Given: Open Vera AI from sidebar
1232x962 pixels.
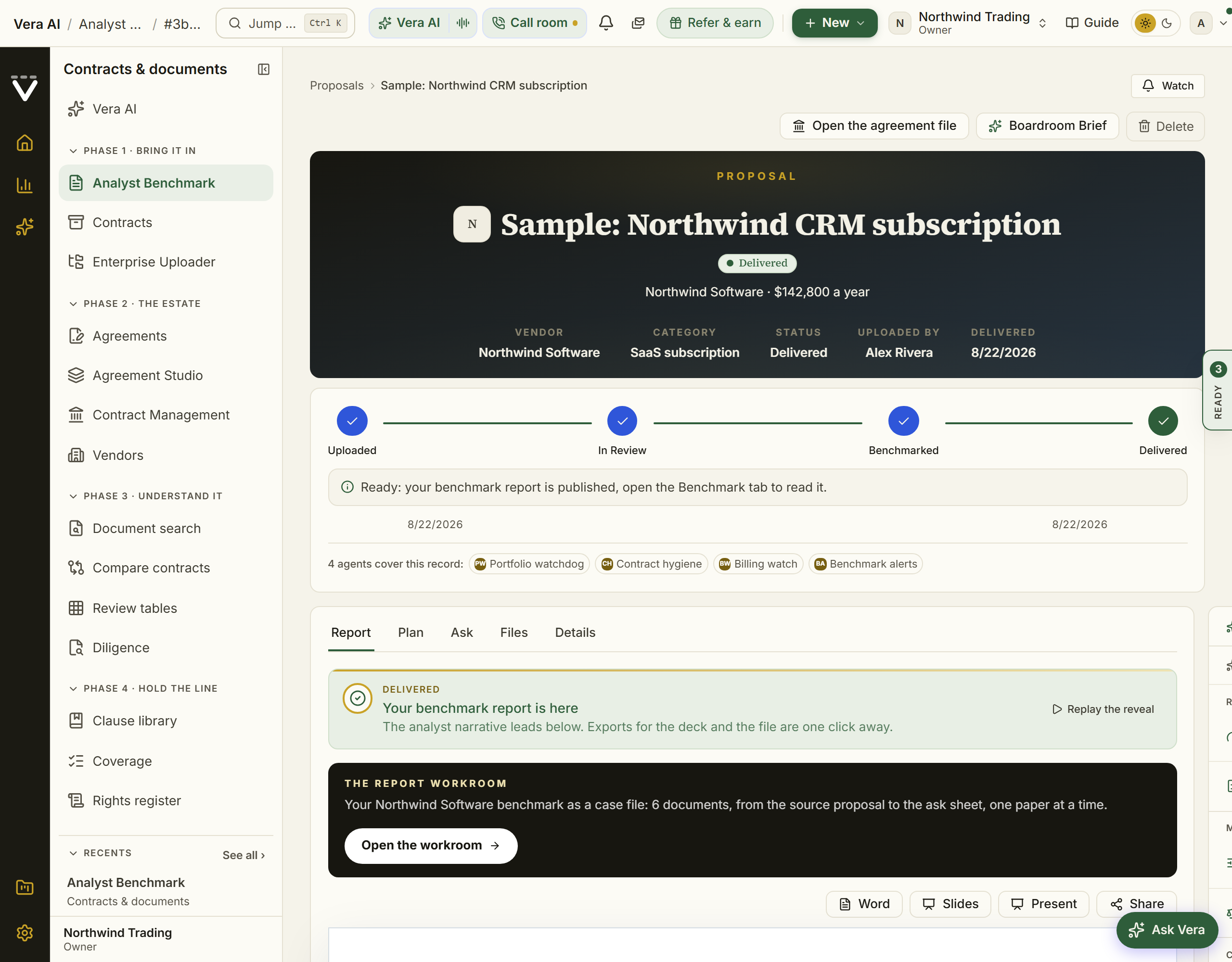Looking at the screenshot, I should click(166, 109).
